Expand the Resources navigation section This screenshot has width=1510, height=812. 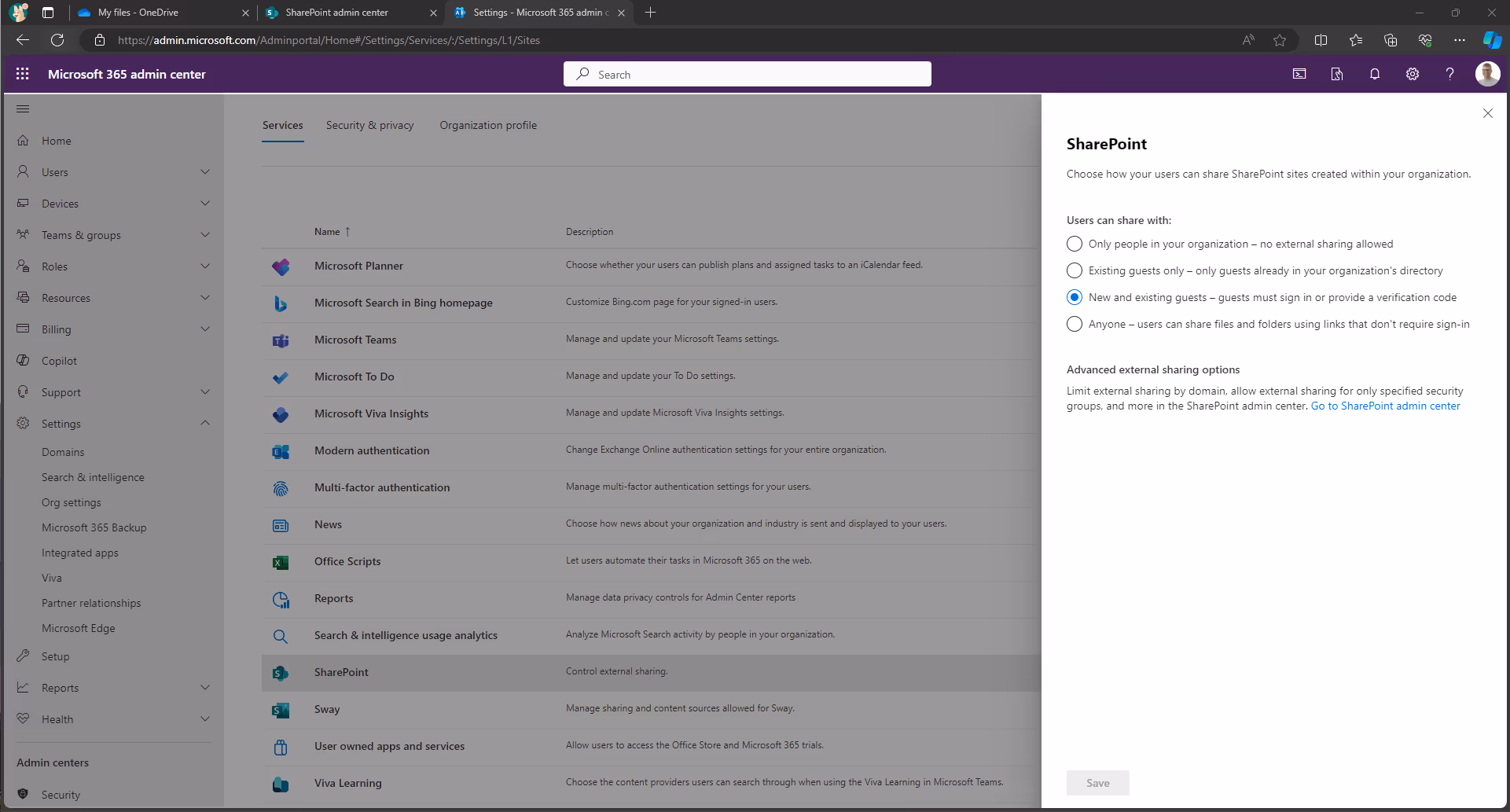[205, 297]
